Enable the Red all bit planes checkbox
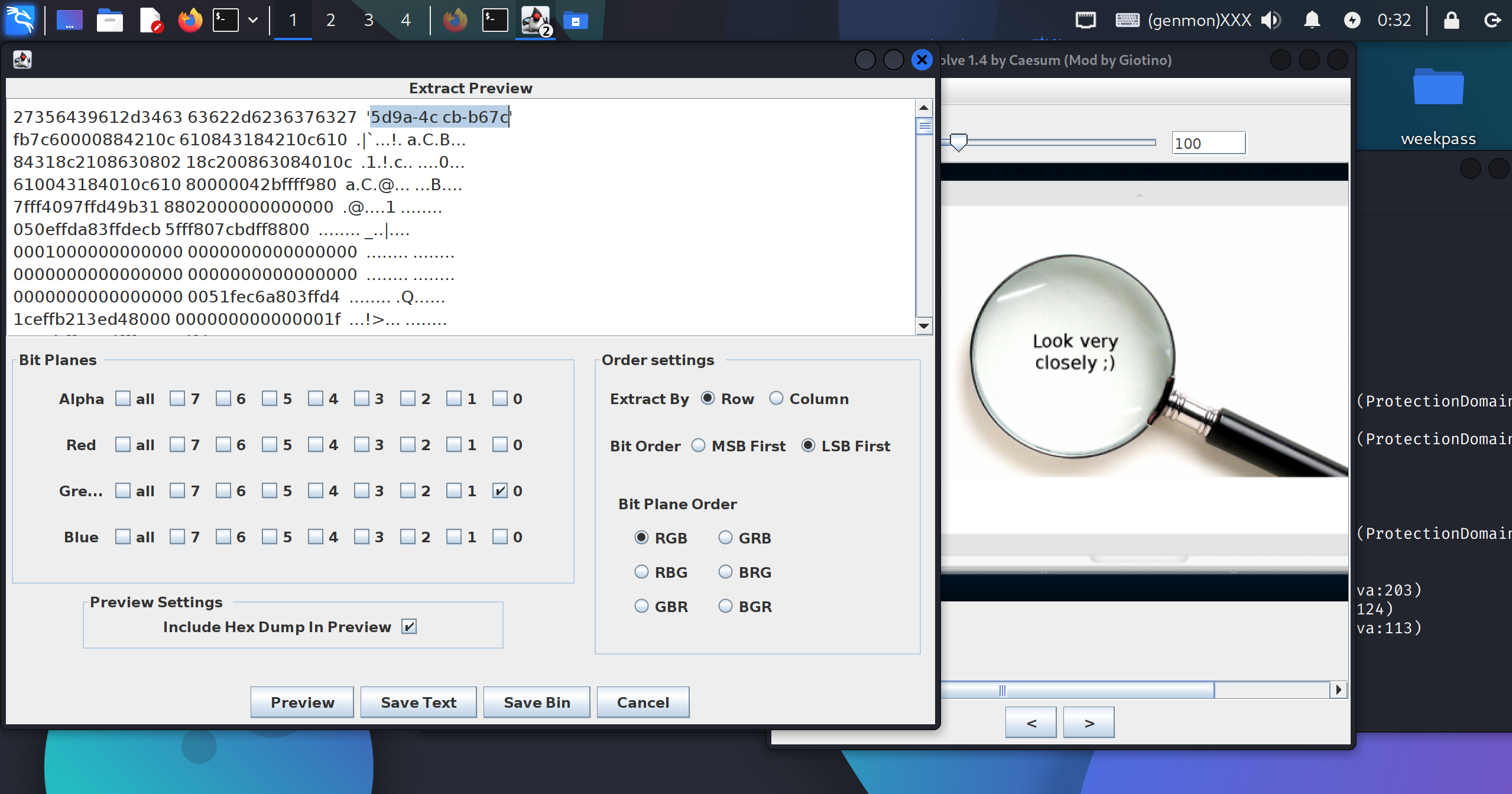 coord(123,444)
